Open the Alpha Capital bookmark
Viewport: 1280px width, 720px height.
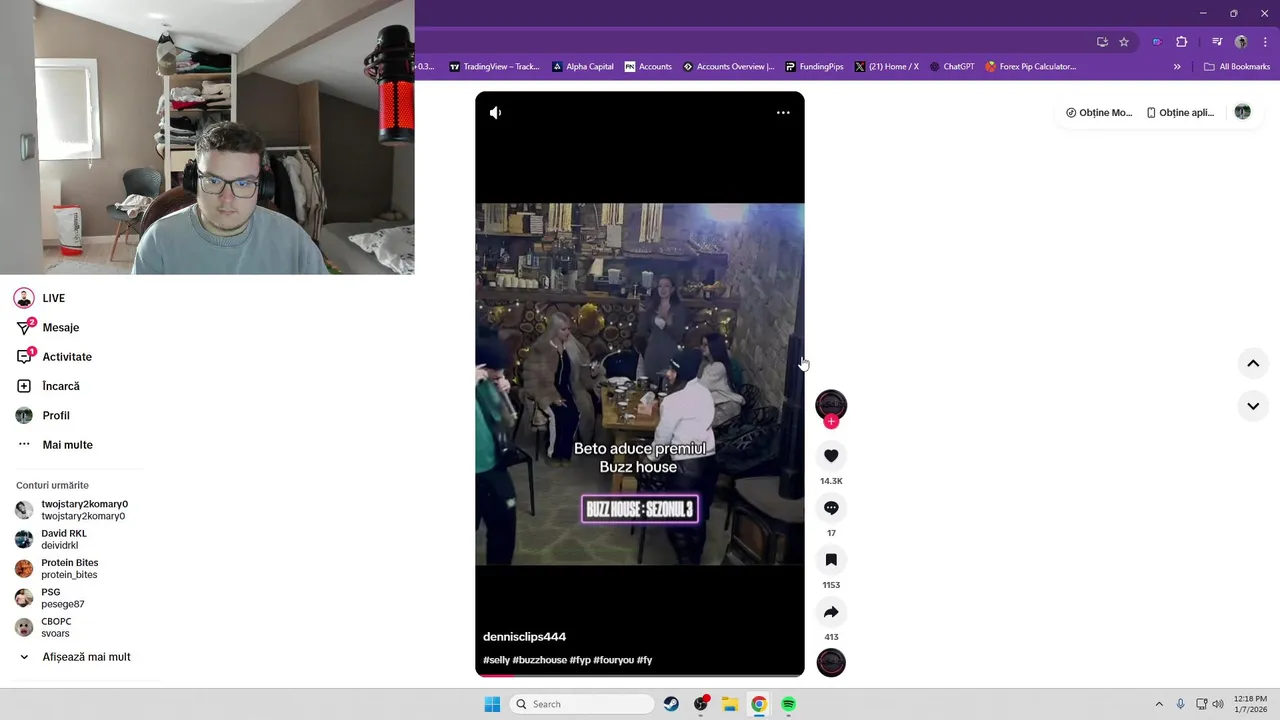click(x=583, y=67)
